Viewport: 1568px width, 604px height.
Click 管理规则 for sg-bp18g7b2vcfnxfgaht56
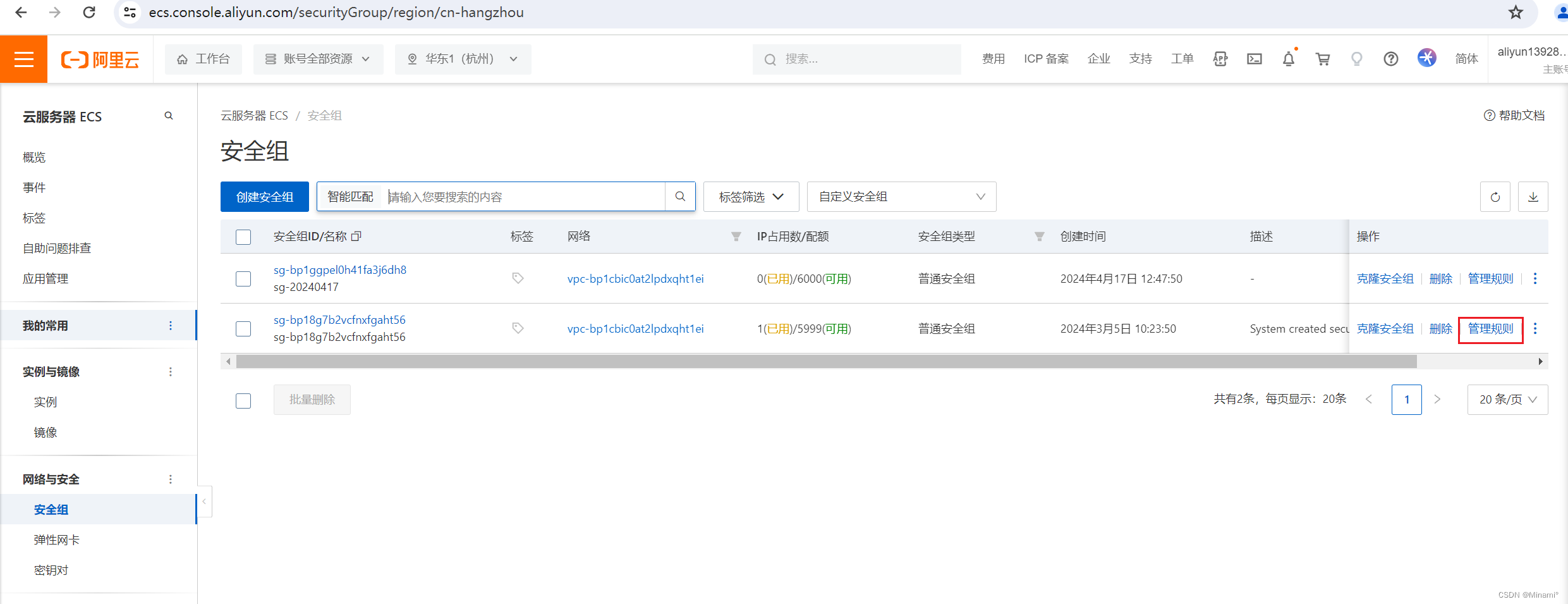[x=1490, y=329]
